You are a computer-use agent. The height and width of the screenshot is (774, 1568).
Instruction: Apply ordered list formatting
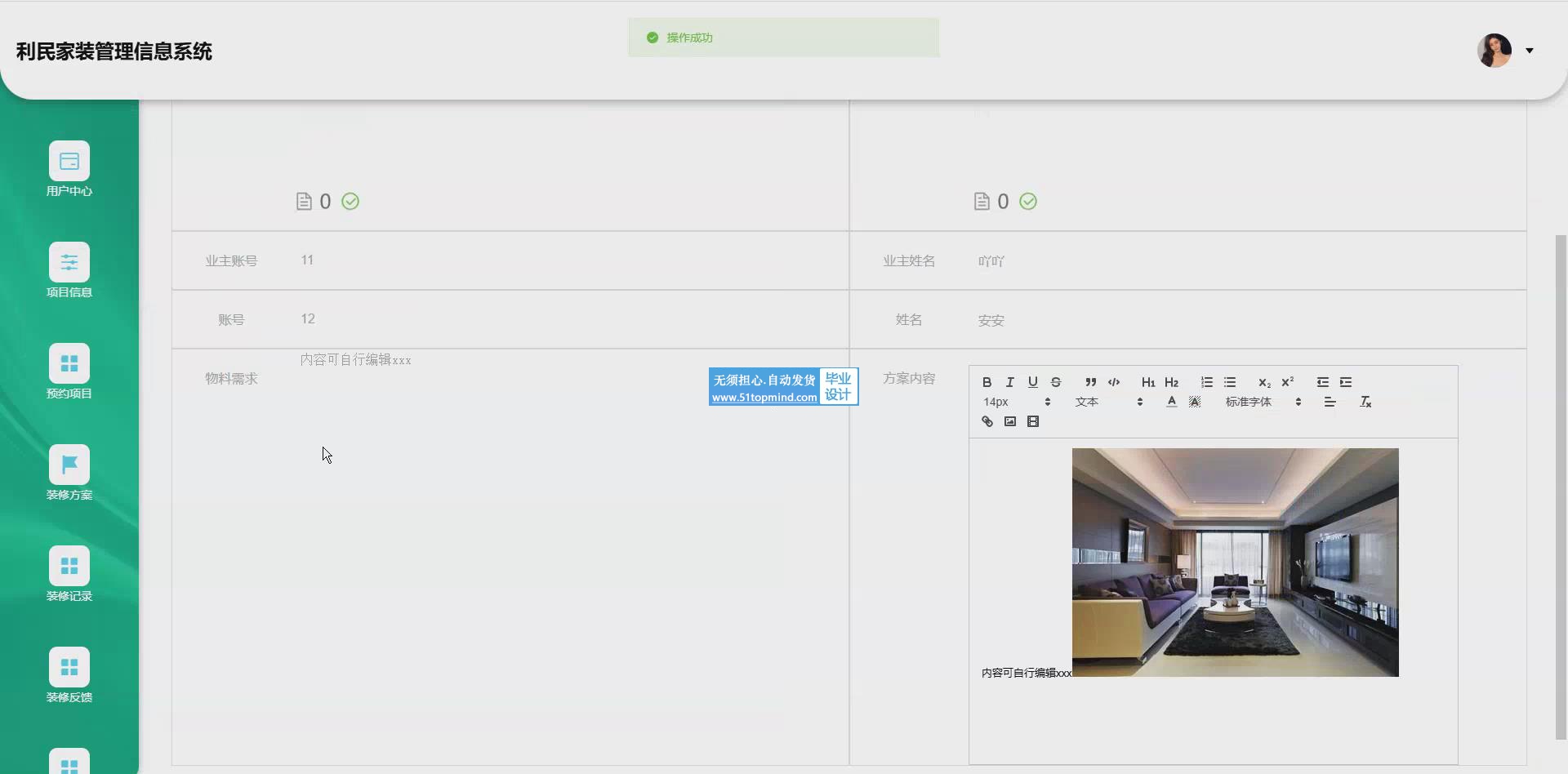[x=1206, y=382]
